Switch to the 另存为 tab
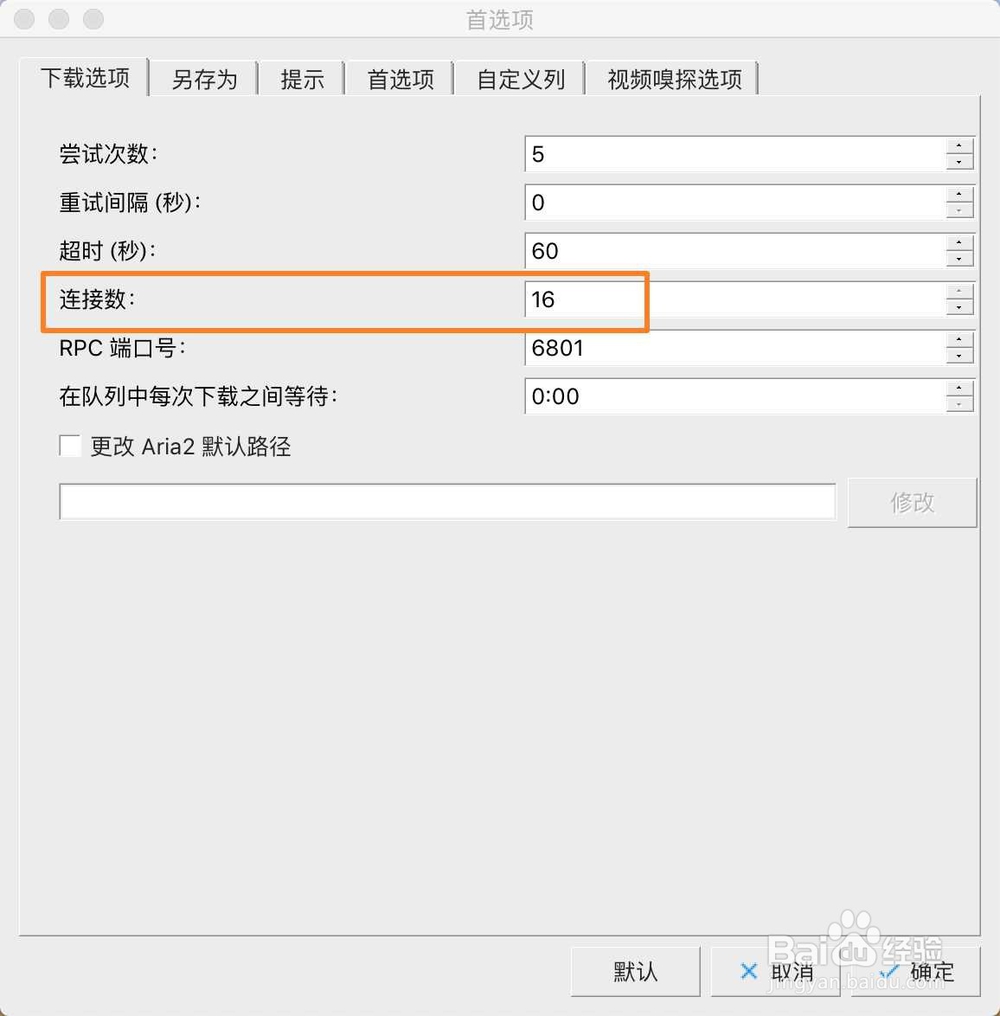The height and width of the screenshot is (1016, 1000). click(x=204, y=79)
